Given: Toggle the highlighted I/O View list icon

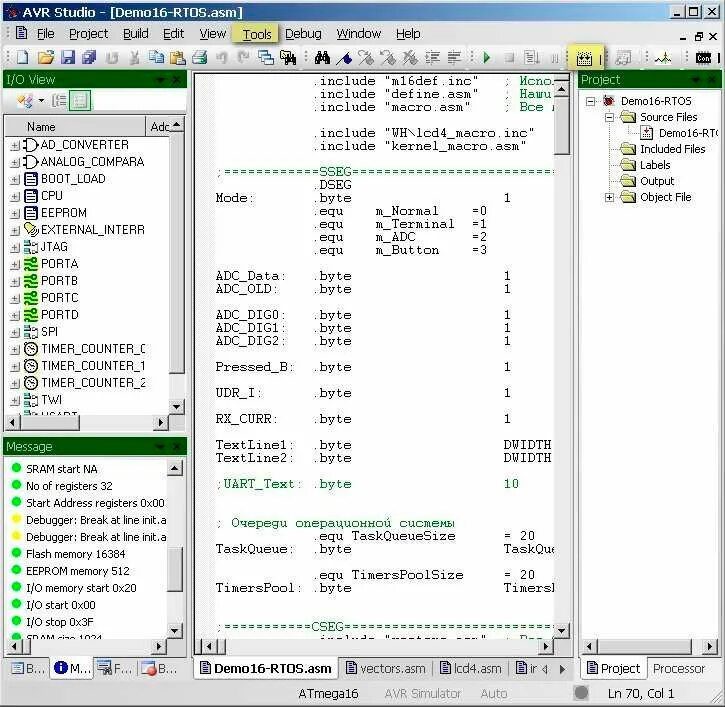Looking at the screenshot, I should click(x=80, y=101).
